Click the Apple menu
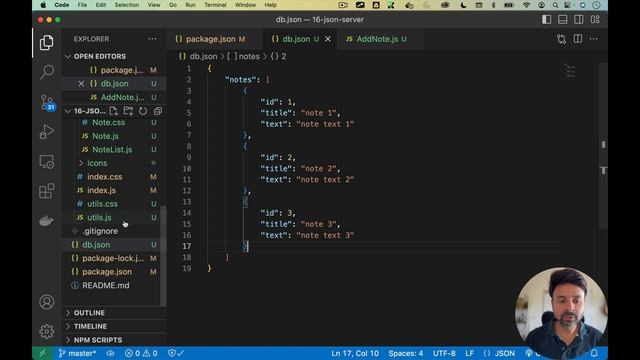The width and height of the screenshot is (640, 360). (x=43, y=5)
